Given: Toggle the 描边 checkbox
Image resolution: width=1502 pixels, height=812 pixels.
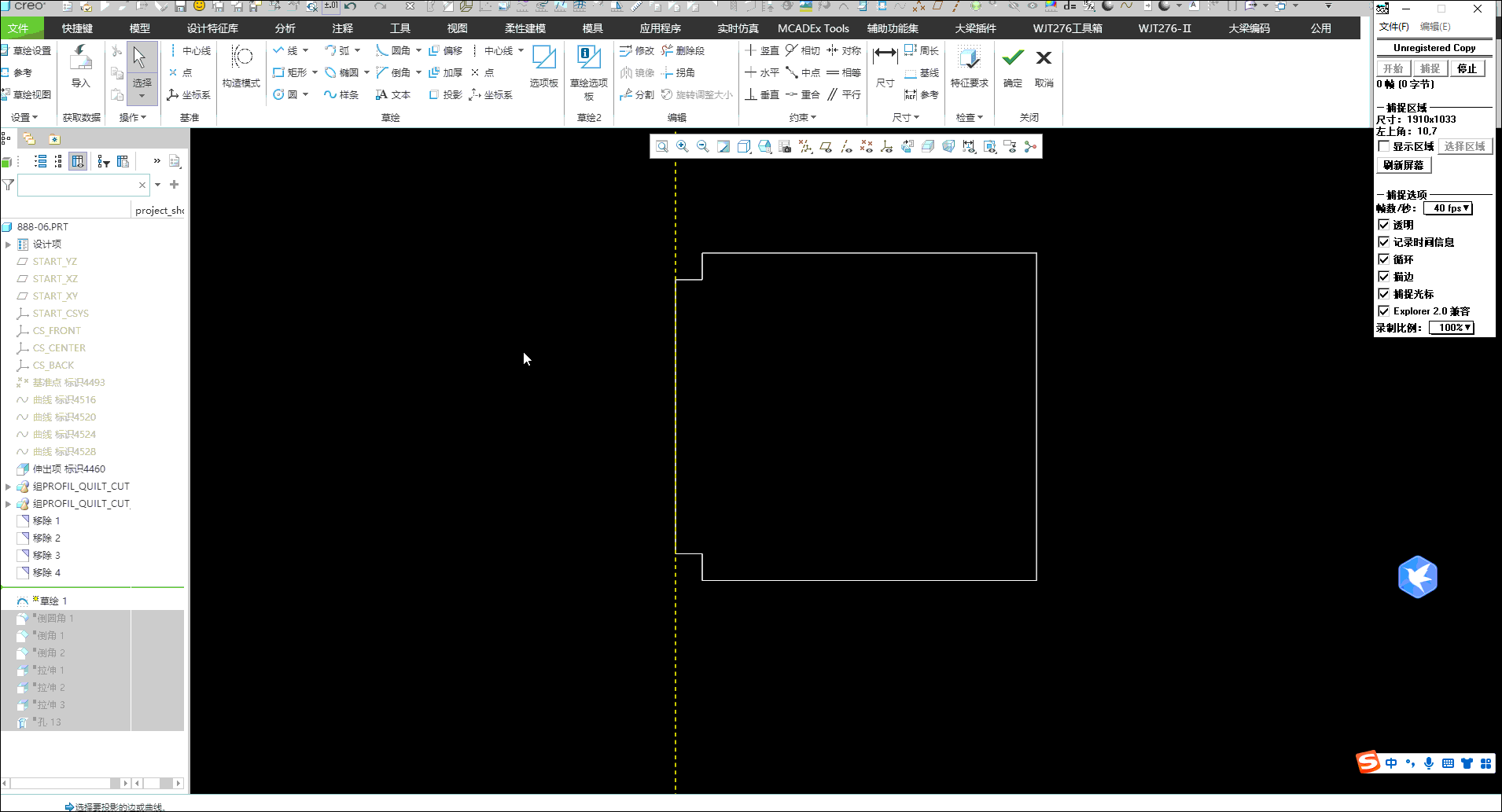Looking at the screenshot, I should point(1384,277).
